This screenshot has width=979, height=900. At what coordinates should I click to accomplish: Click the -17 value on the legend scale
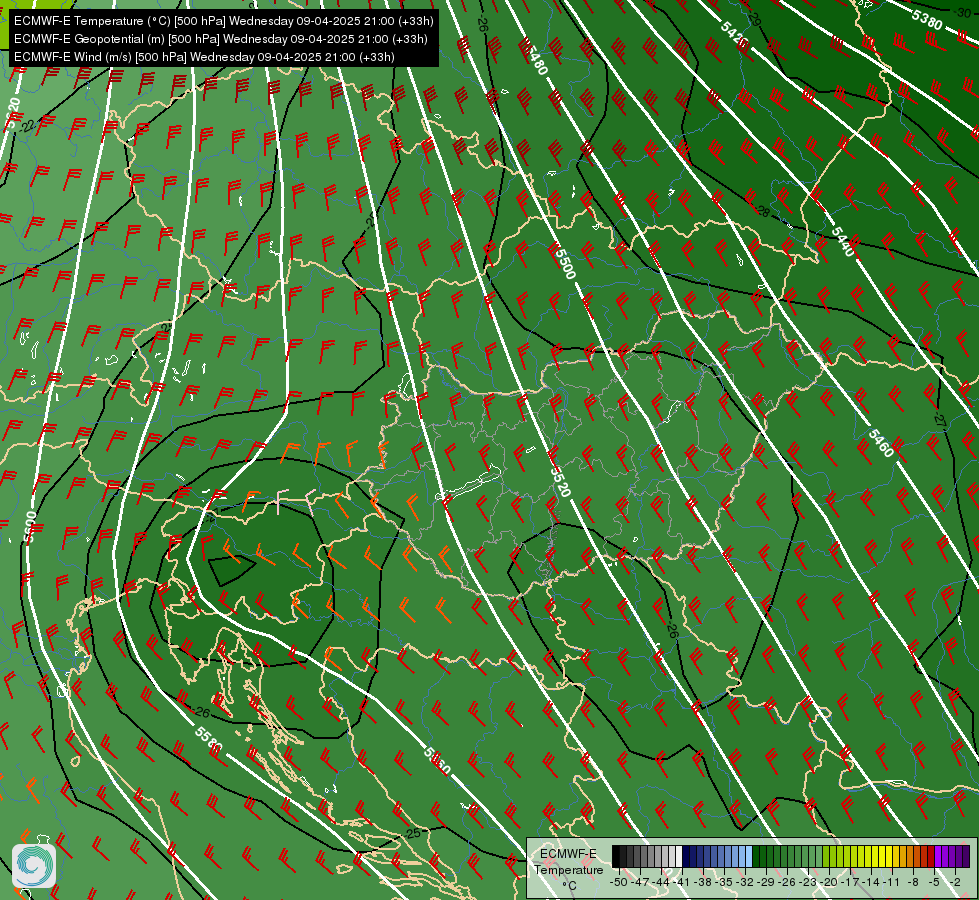tap(852, 882)
